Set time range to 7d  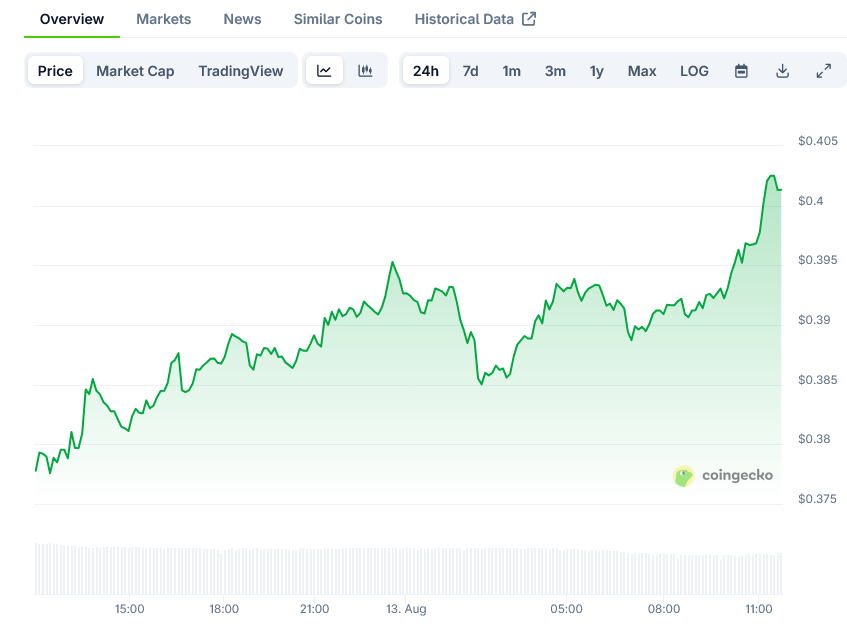click(x=470, y=71)
